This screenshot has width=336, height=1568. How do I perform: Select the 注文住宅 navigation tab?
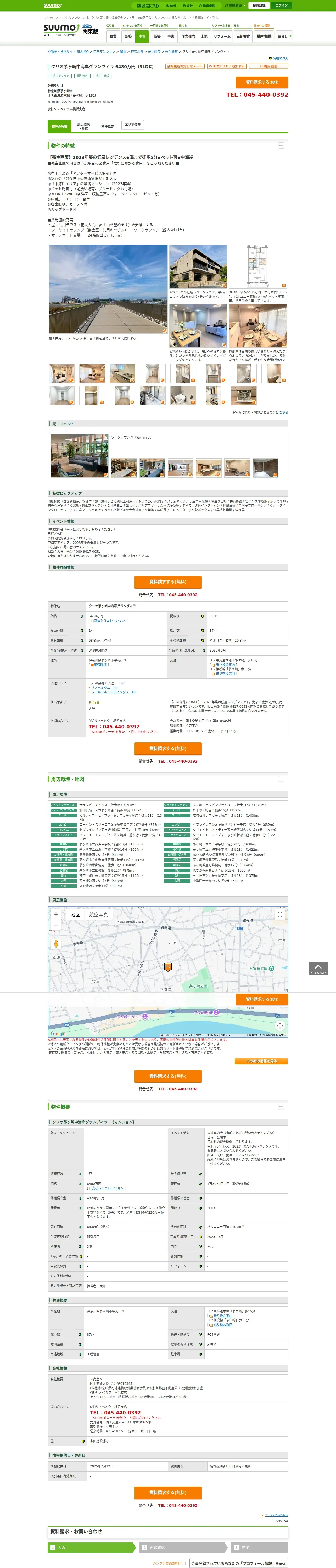pyautogui.click(x=188, y=37)
